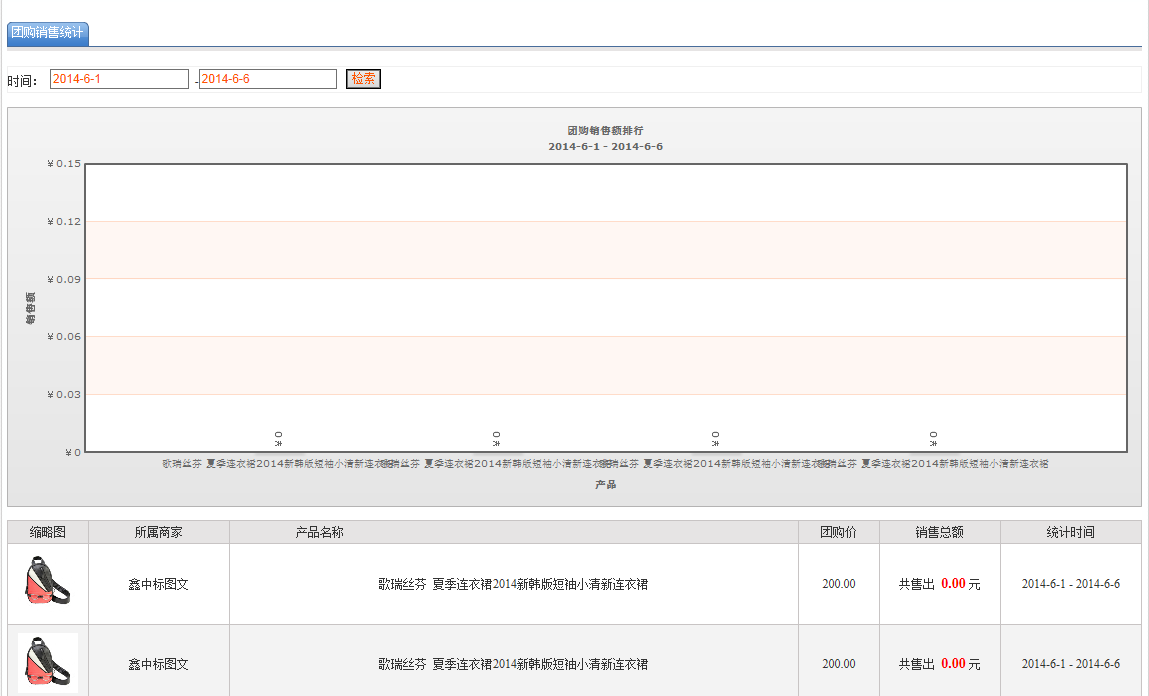Click the 200.00 group price in the first row

tap(838, 584)
